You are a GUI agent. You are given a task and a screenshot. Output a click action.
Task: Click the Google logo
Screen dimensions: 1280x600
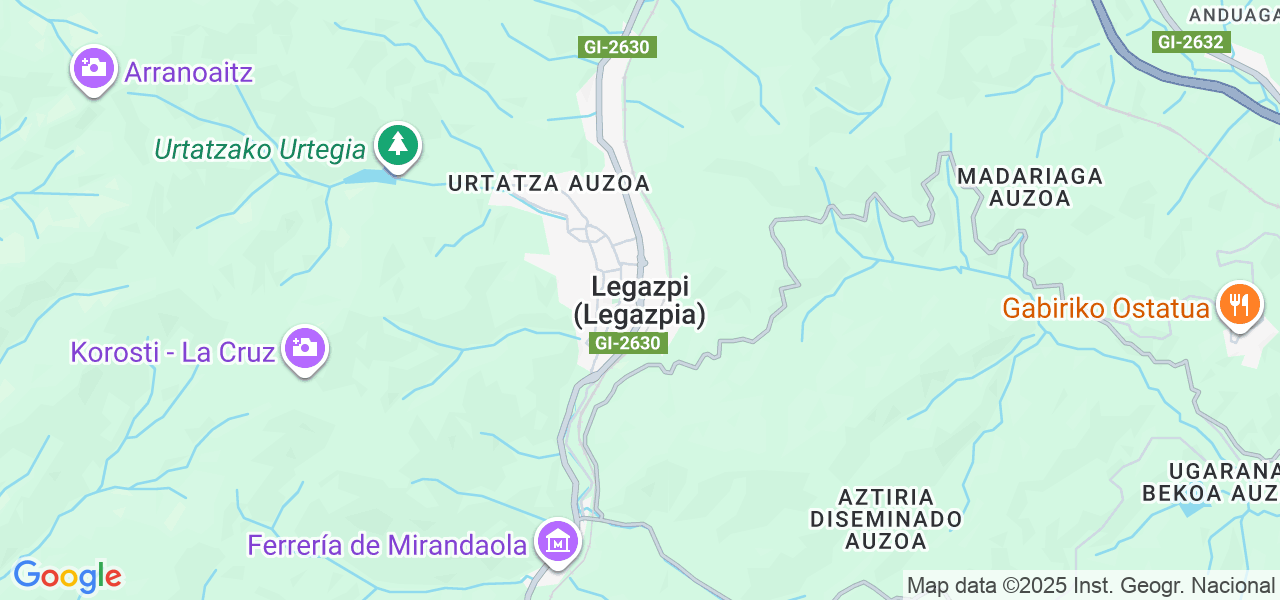67,576
